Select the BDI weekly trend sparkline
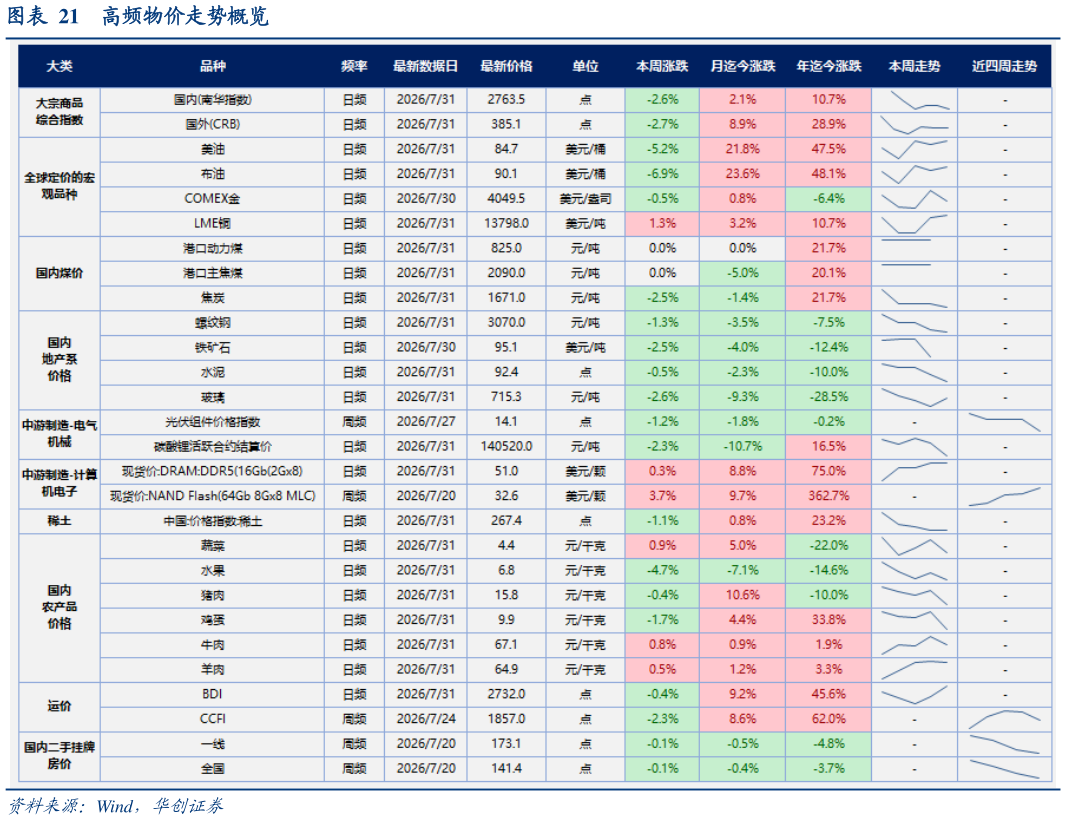Viewport: 1066px width, 820px height. click(x=914, y=694)
